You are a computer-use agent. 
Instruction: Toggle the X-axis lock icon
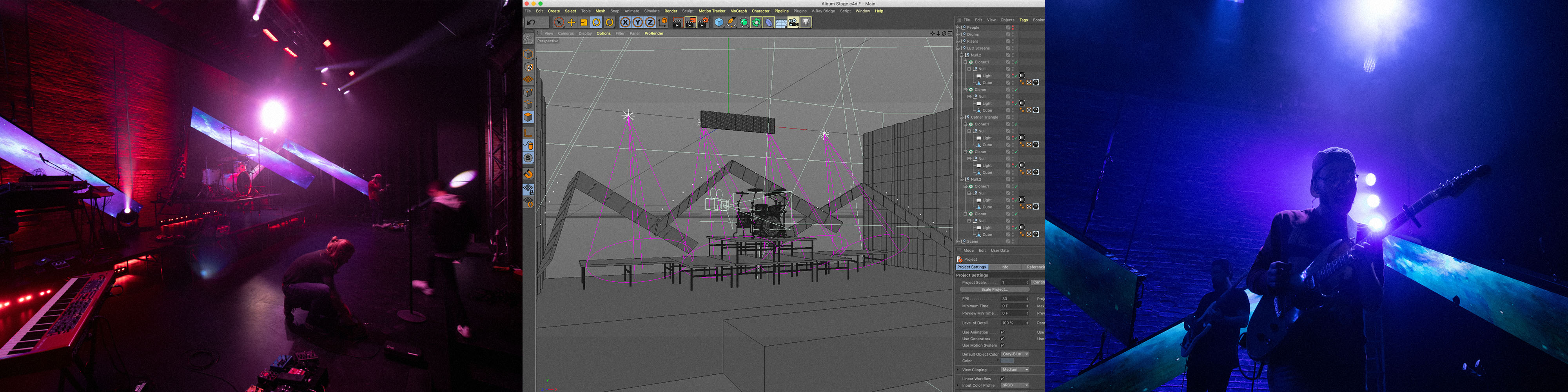point(624,22)
